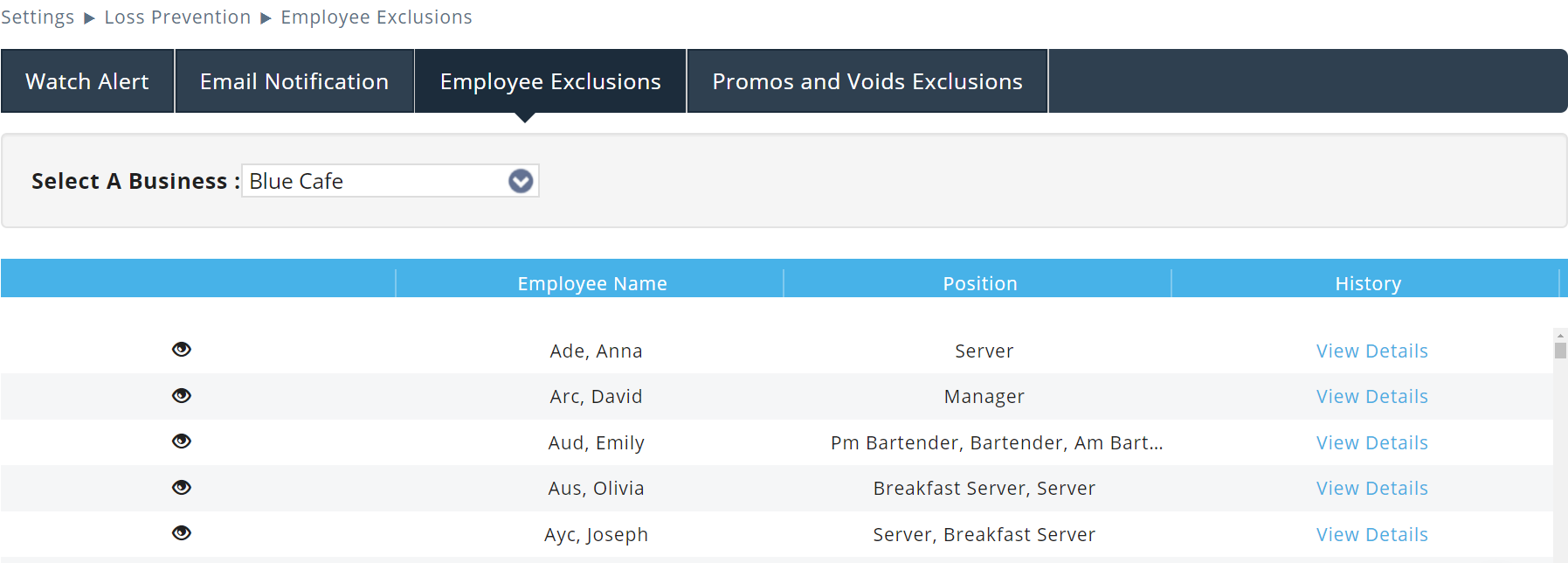Click eye icon beside Aus, Olivia
Screen dimensions: 1568x563
tap(181, 487)
